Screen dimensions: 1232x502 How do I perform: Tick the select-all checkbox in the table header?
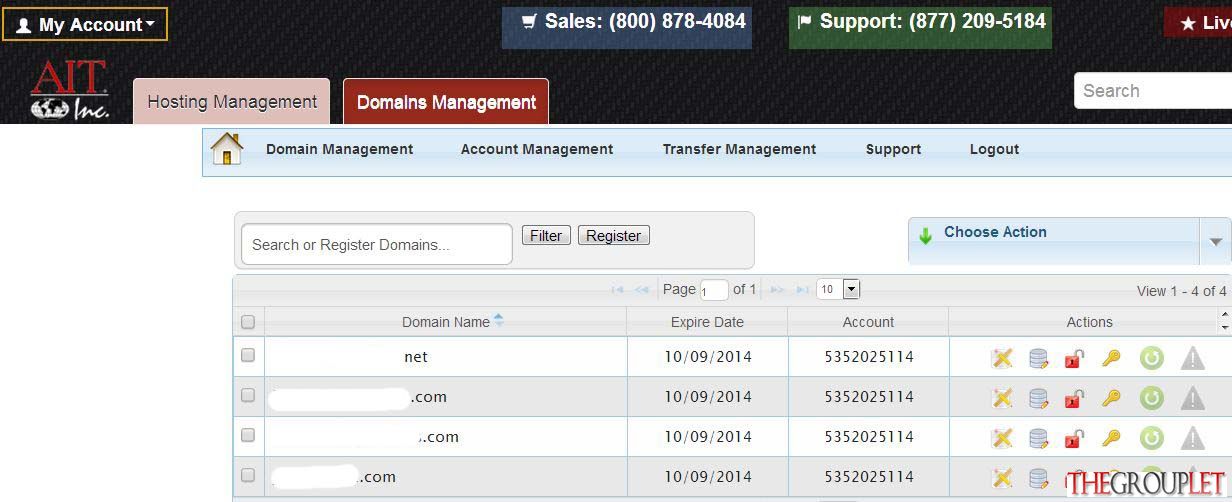click(248, 322)
